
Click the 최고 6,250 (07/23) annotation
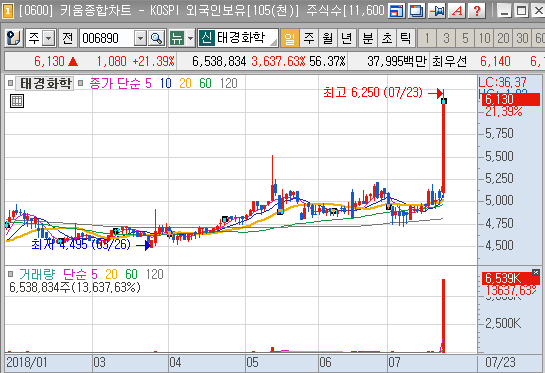[373, 92]
